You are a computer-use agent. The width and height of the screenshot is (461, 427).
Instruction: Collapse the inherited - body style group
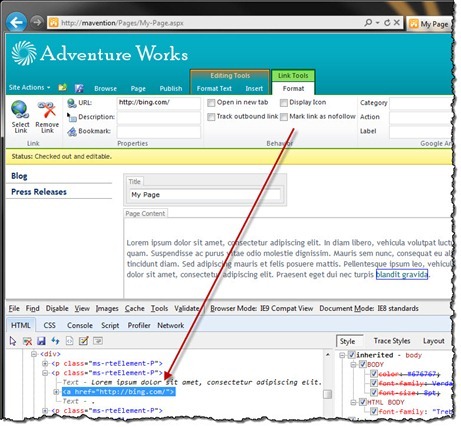pyautogui.click(x=342, y=355)
